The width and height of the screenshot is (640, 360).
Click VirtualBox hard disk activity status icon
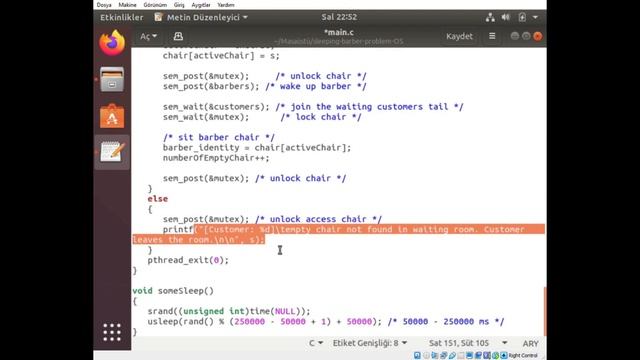(417, 356)
